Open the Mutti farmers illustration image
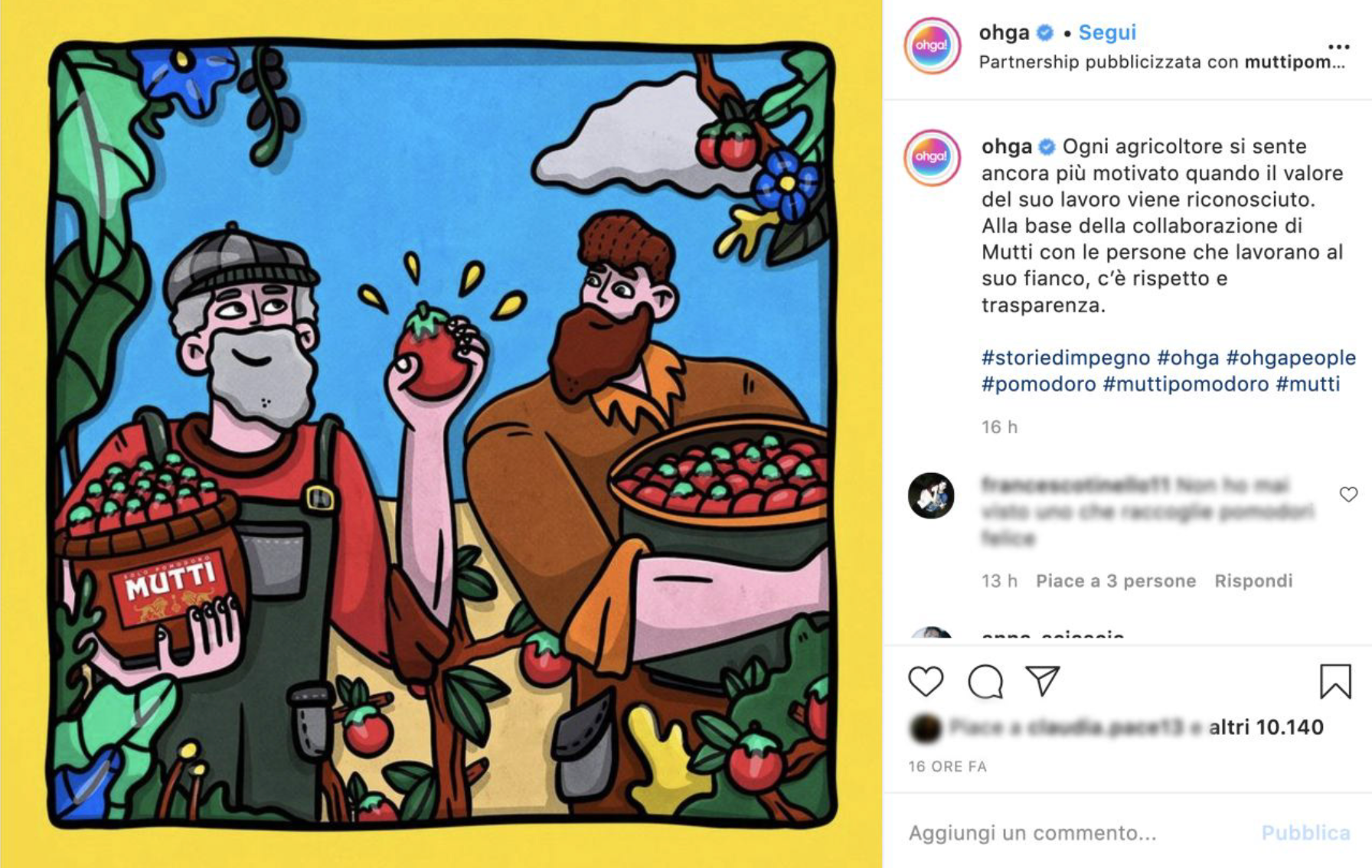The height and width of the screenshot is (868, 1372). click(x=441, y=434)
